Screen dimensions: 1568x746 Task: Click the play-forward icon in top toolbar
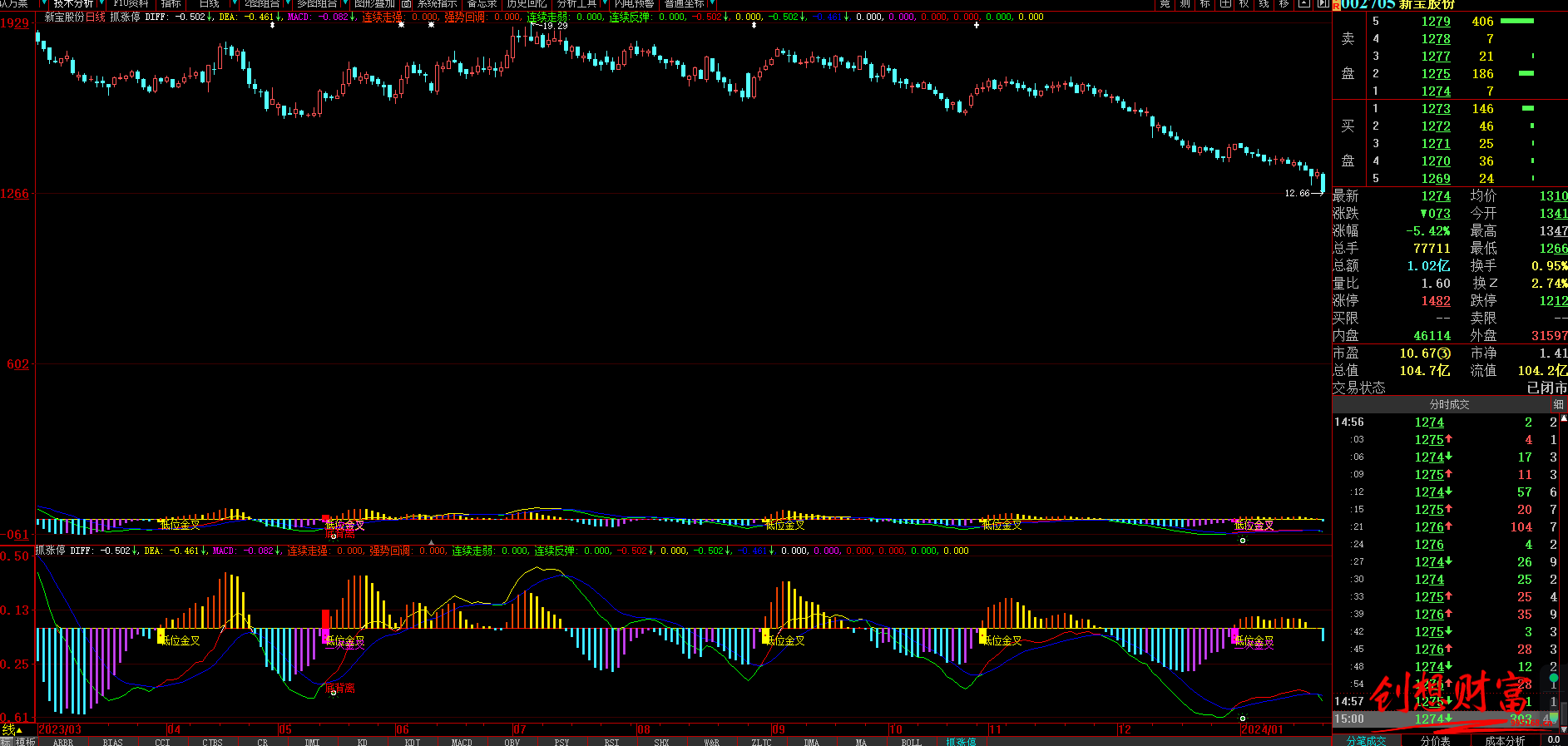click(x=1323, y=4)
